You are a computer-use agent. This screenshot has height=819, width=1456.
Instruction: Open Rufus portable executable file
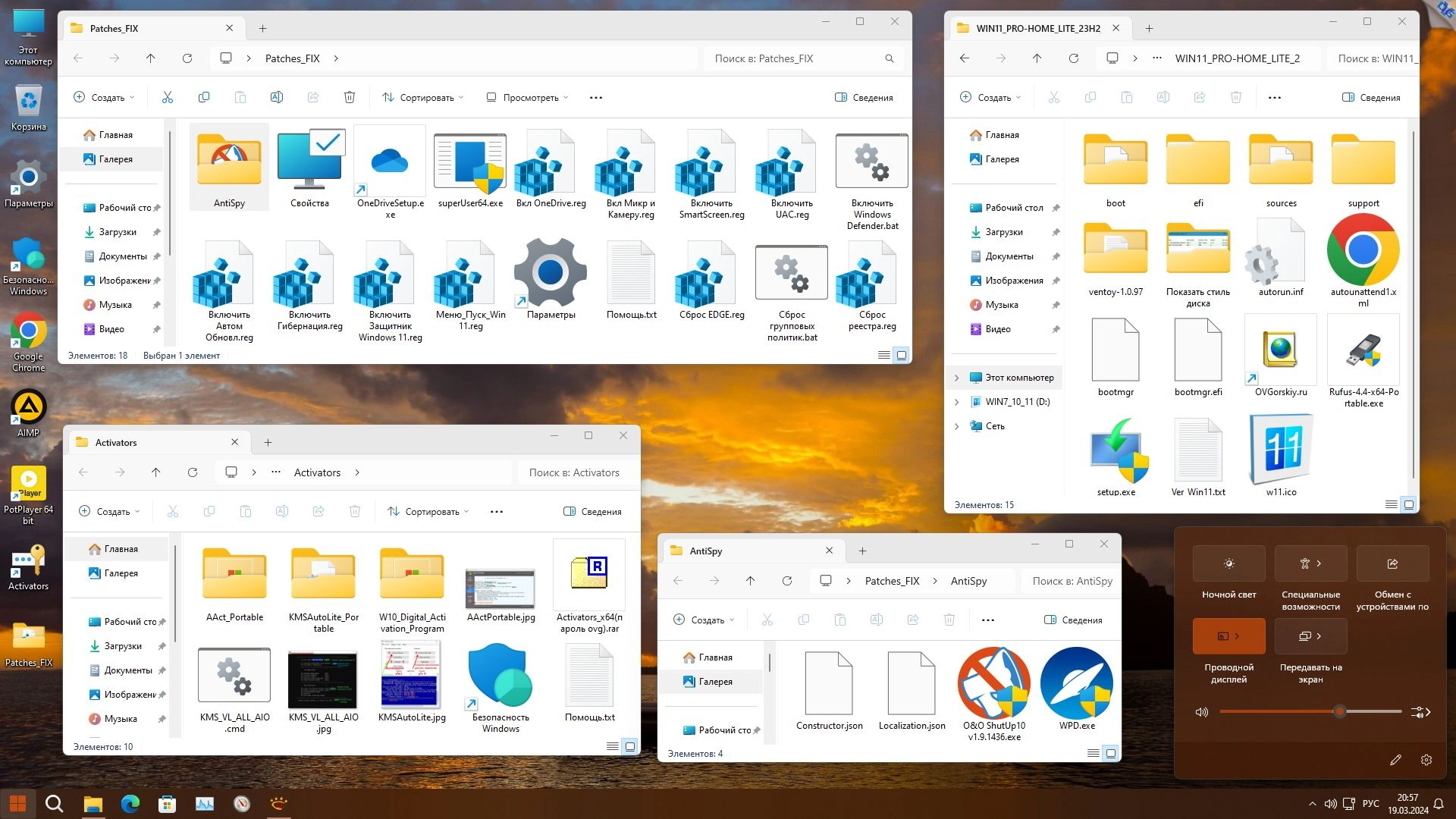click(x=1363, y=351)
